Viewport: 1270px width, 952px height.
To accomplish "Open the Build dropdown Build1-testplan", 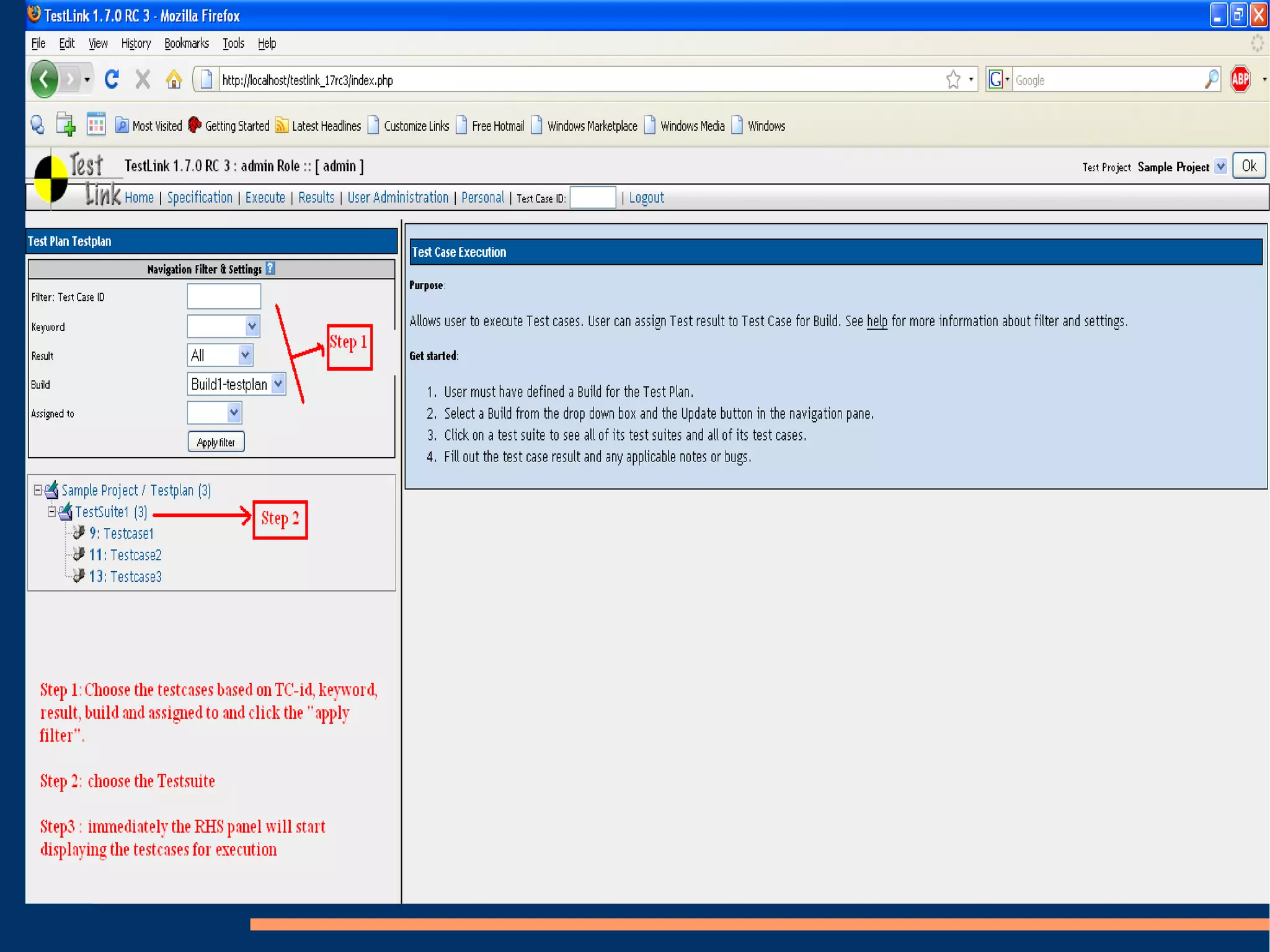I will tap(236, 384).
